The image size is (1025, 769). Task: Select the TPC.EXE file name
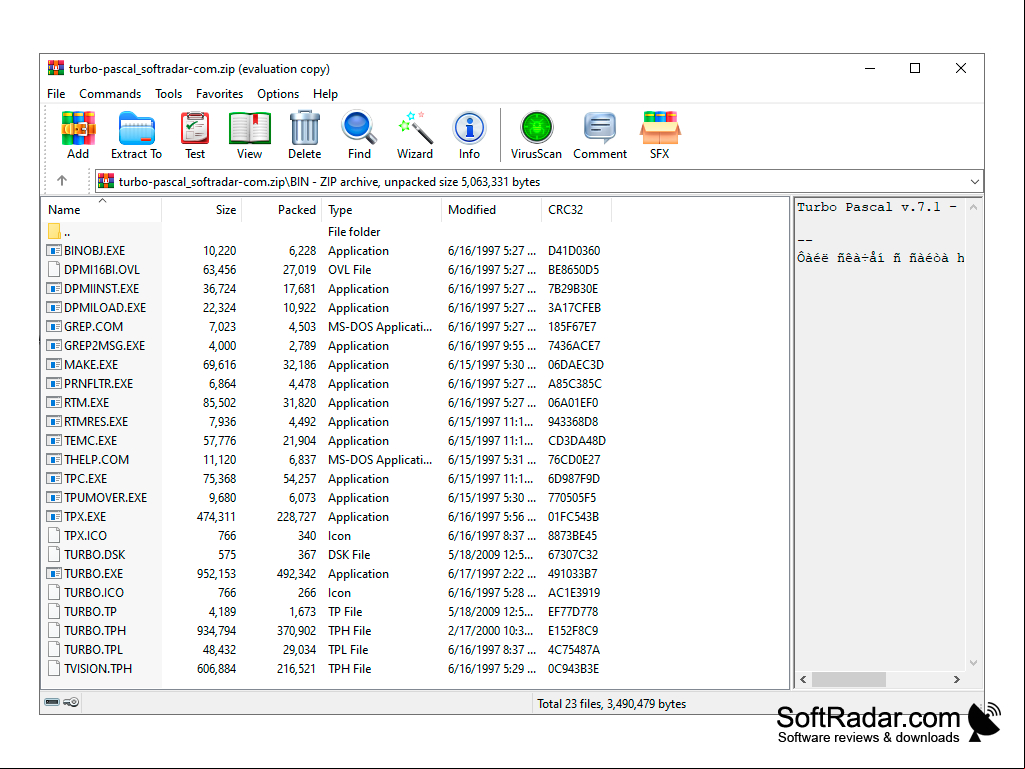[86, 478]
